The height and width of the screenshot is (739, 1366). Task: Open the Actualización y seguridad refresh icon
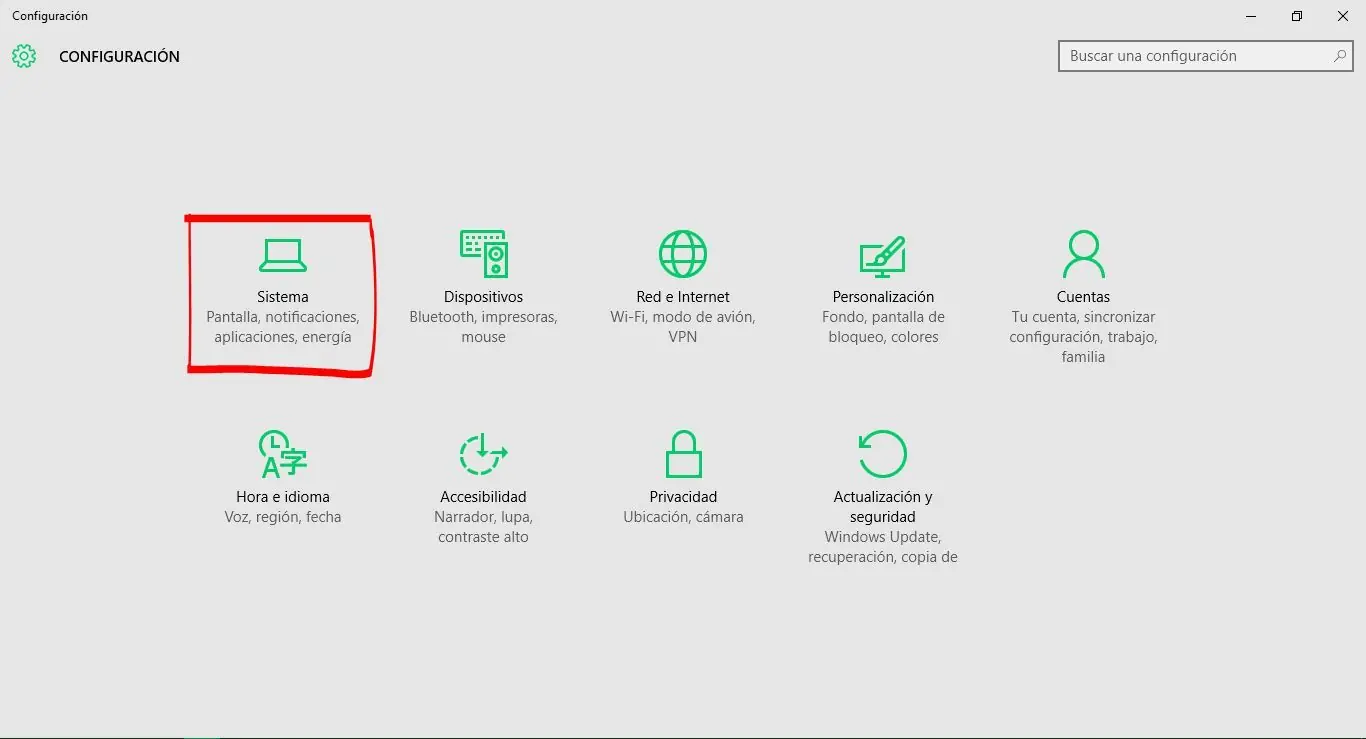pos(883,454)
